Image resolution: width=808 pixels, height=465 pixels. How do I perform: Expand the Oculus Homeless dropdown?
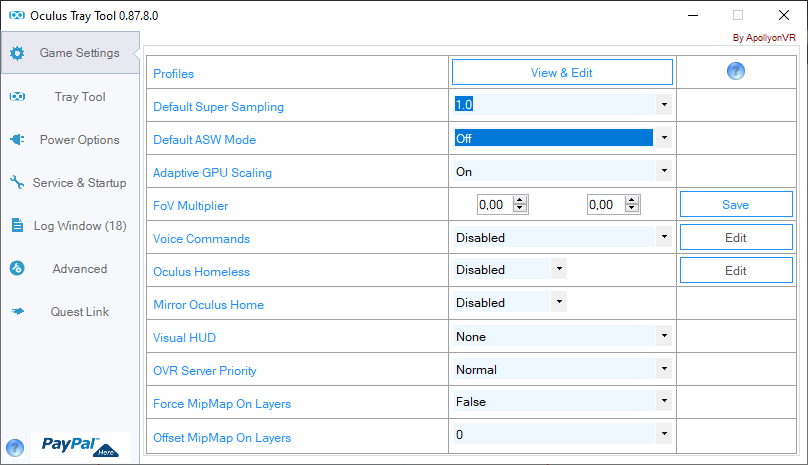pyautogui.click(x=559, y=269)
